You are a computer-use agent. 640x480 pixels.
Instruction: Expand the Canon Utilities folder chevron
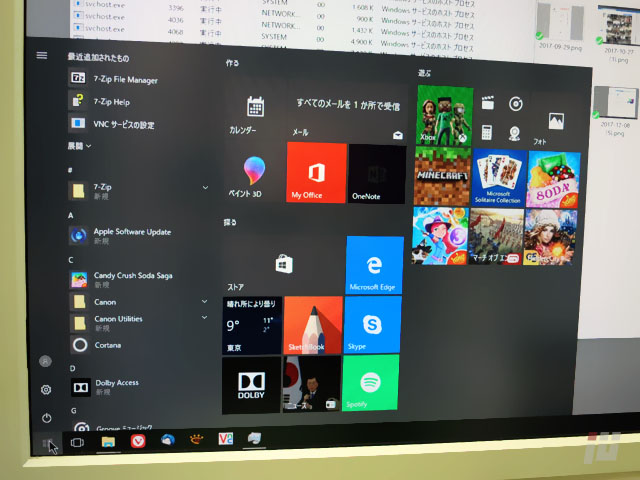tap(204, 317)
